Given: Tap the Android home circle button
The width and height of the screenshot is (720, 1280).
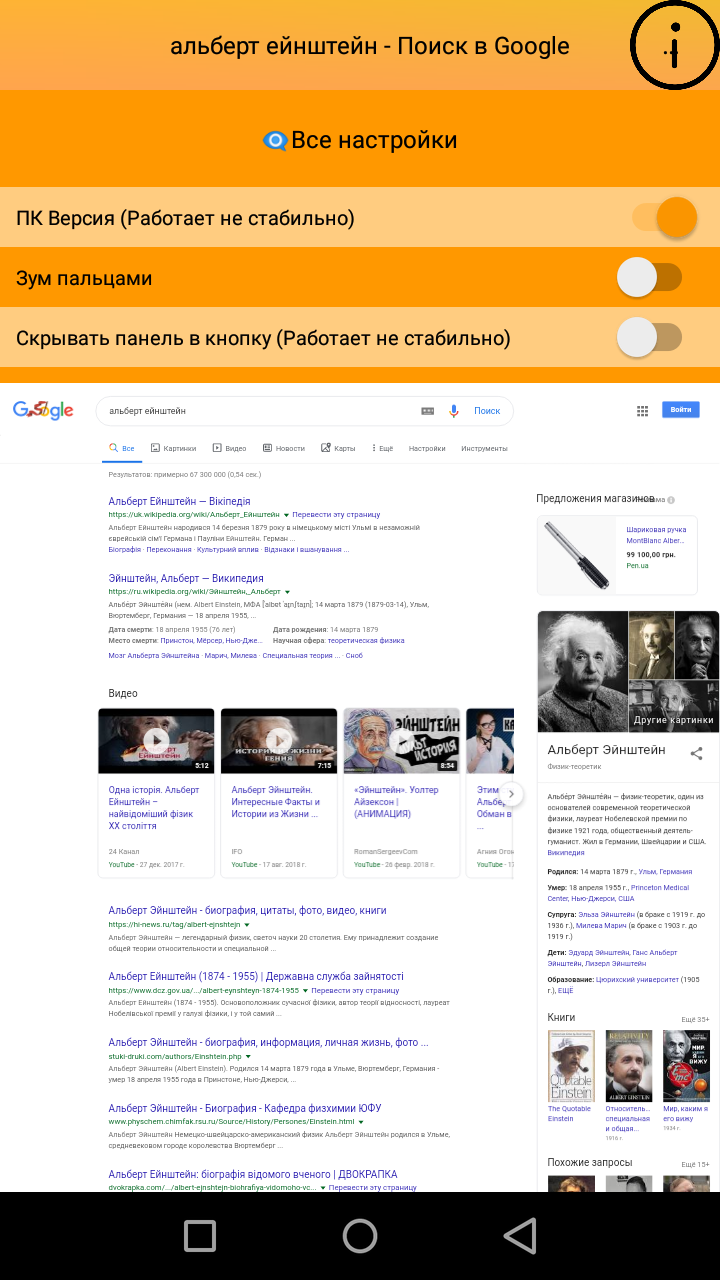Looking at the screenshot, I should [360, 1236].
